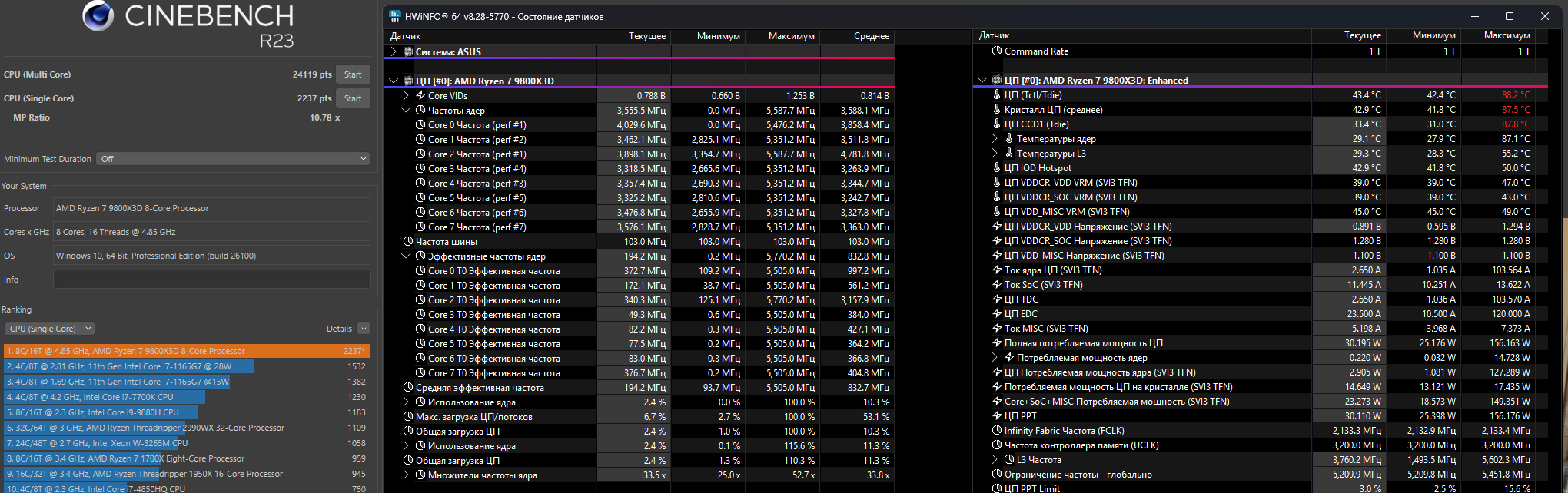Expand the Температуры ядер row
This screenshot has width=1568, height=493.
click(995, 139)
